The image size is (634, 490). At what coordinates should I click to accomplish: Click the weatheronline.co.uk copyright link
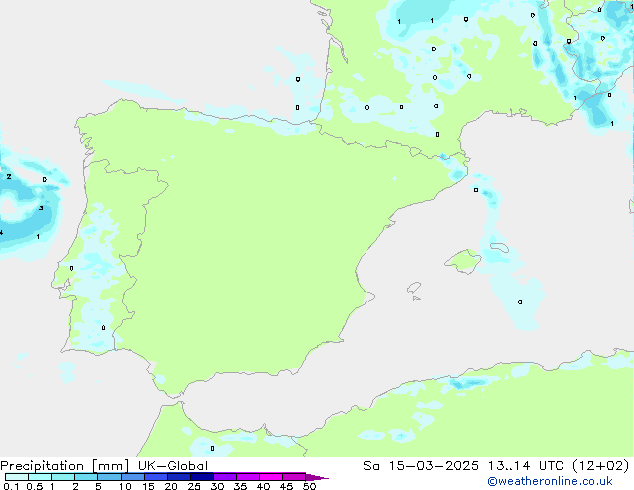coord(550,481)
